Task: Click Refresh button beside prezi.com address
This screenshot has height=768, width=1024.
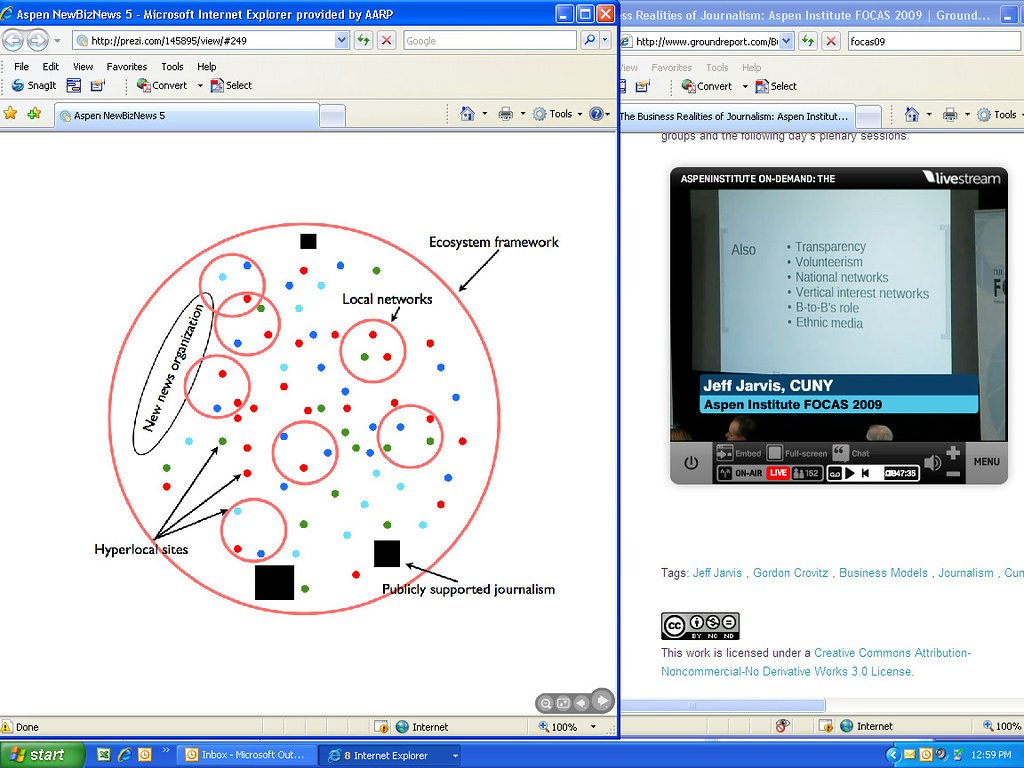Action: 363,41
